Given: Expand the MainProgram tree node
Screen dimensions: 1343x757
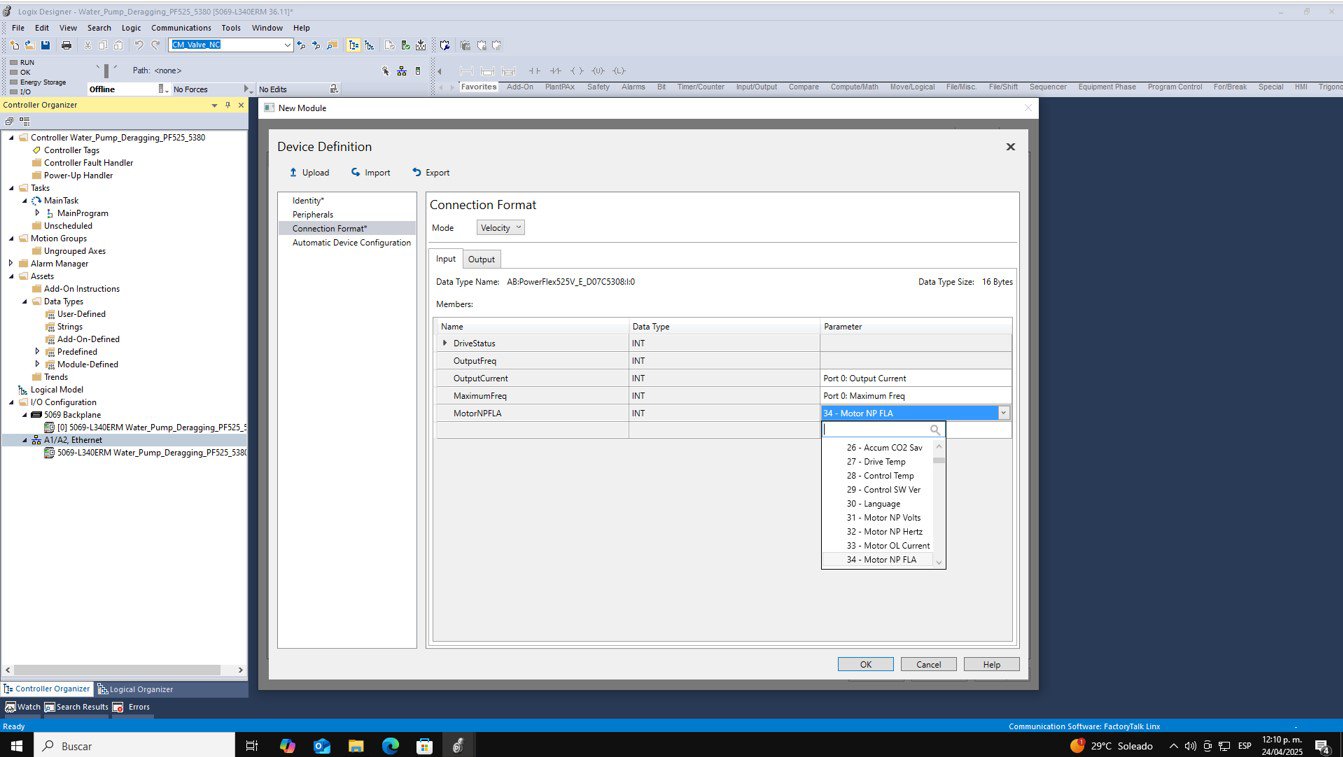Looking at the screenshot, I should 38,213.
